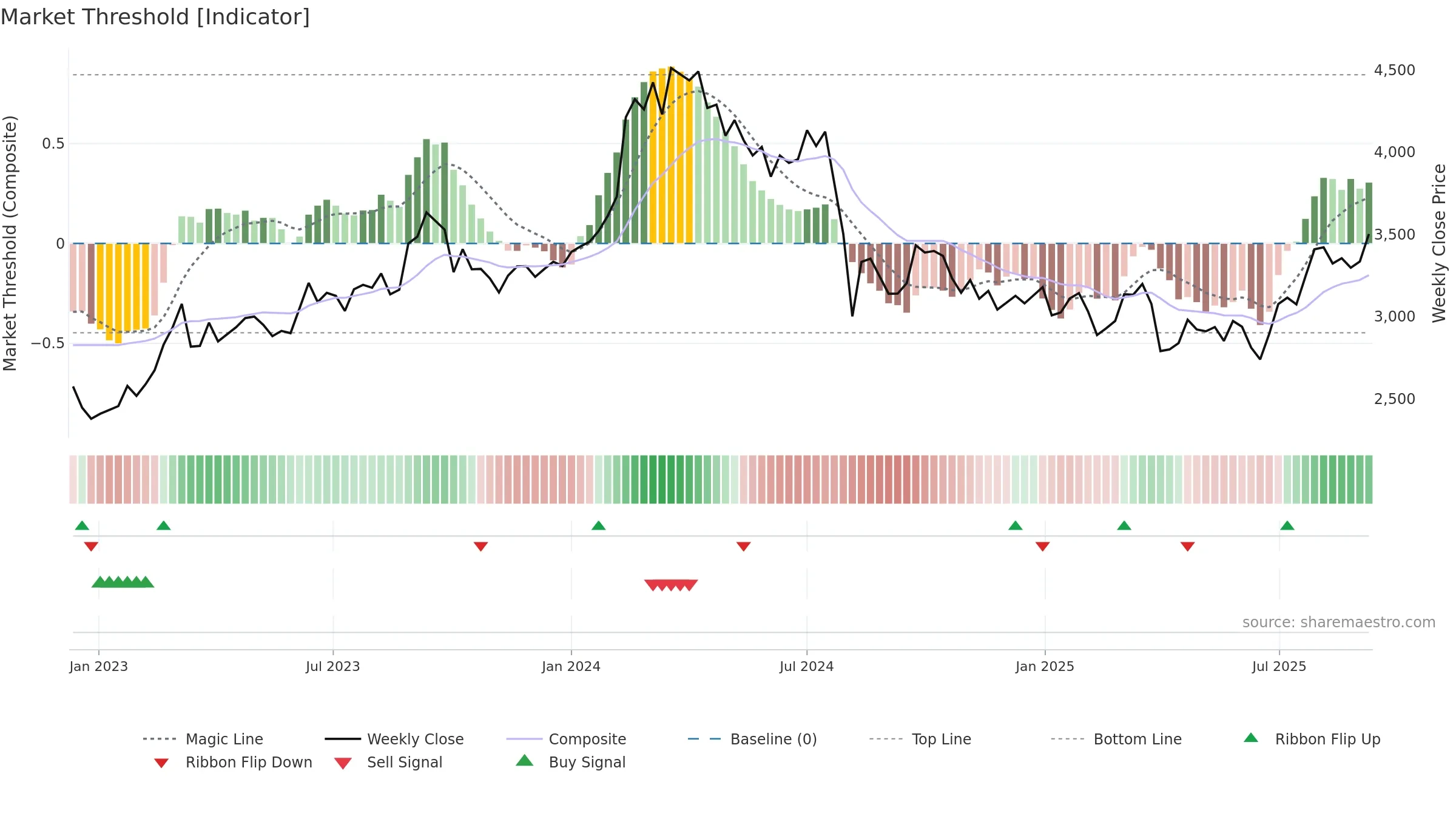
Task: Click the Jul 2023 x-axis label
Action: click(x=333, y=667)
